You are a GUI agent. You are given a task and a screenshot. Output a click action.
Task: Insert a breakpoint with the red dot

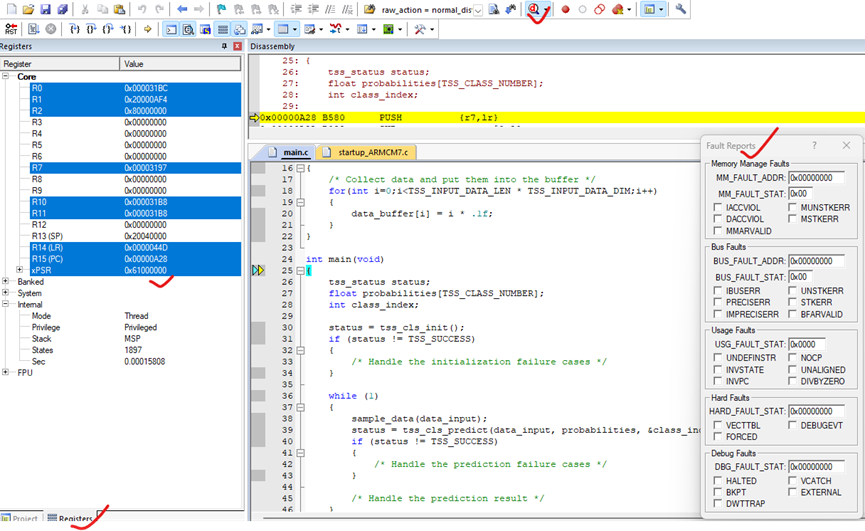pyautogui.click(x=565, y=9)
